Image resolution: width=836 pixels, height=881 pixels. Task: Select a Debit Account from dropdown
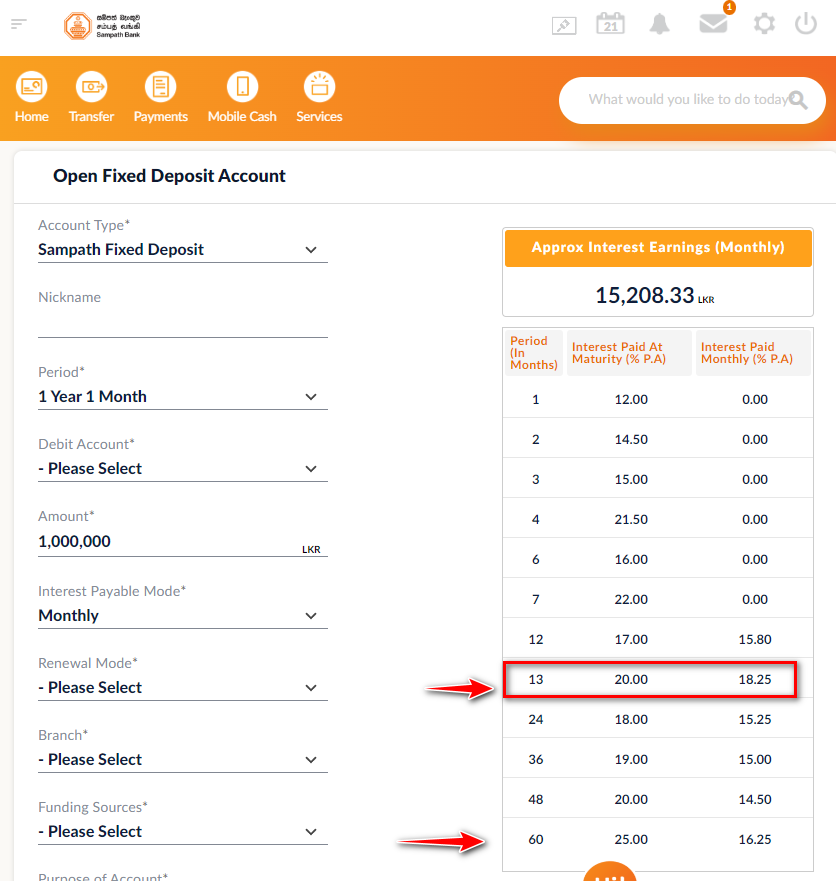tap(183, 469)
